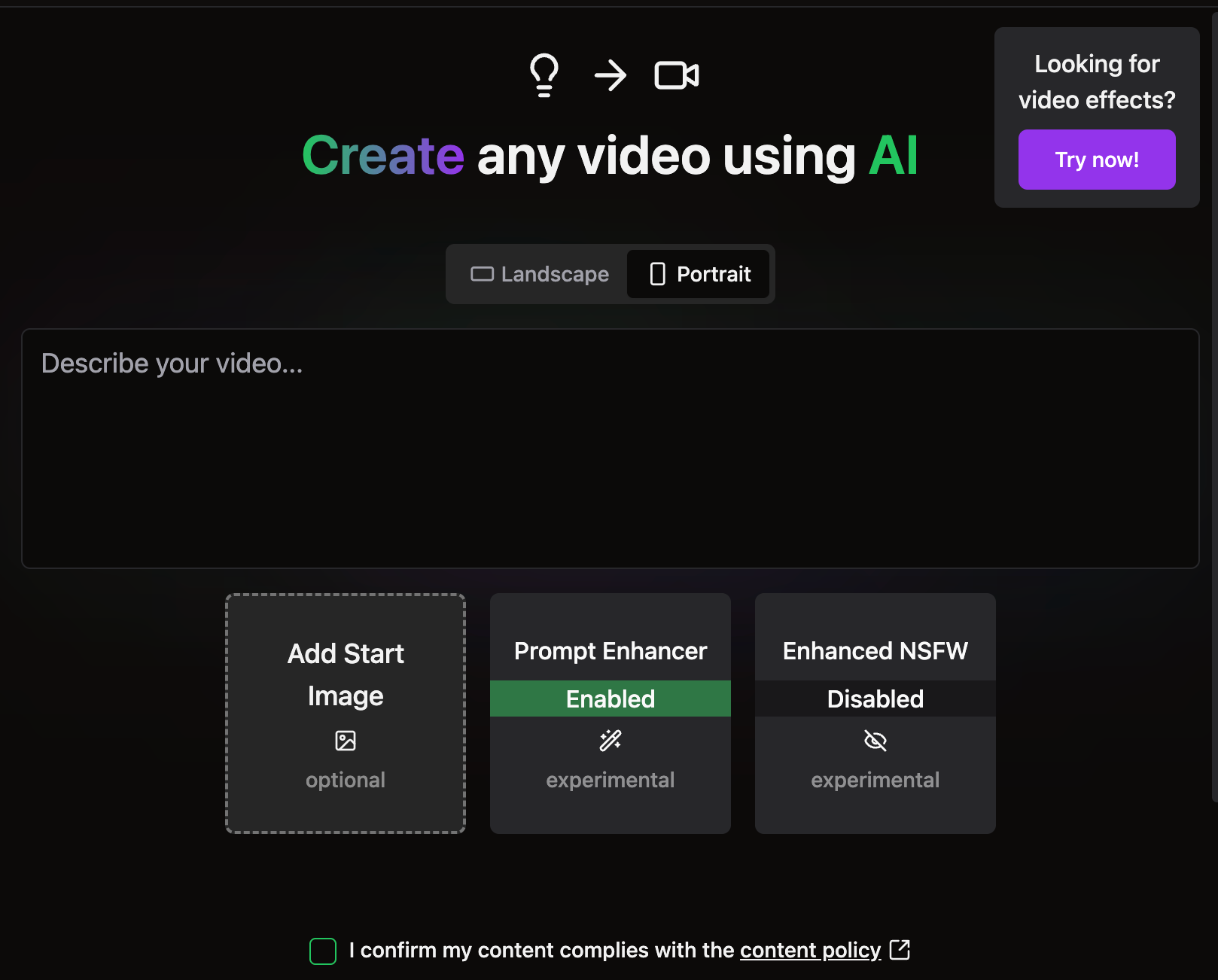Switch to Landscape orientation tab
Viewport: 1218px width, 980px height.
pyautogui.click(x=540, y=274)
